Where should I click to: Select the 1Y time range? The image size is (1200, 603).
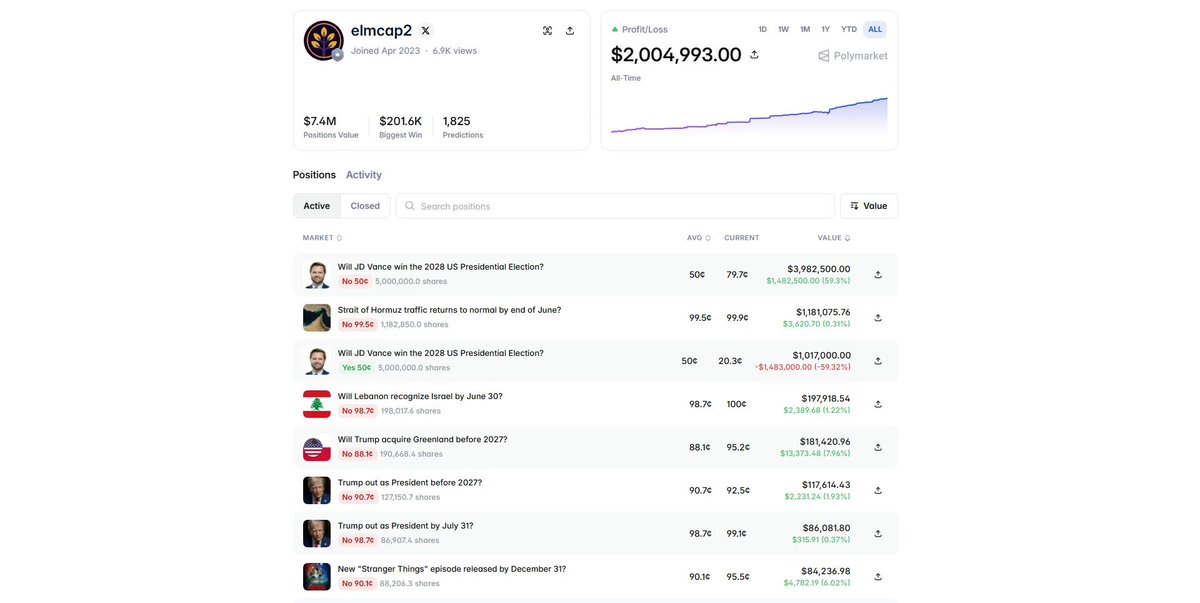pyautogui.click(x=825, y=29)
